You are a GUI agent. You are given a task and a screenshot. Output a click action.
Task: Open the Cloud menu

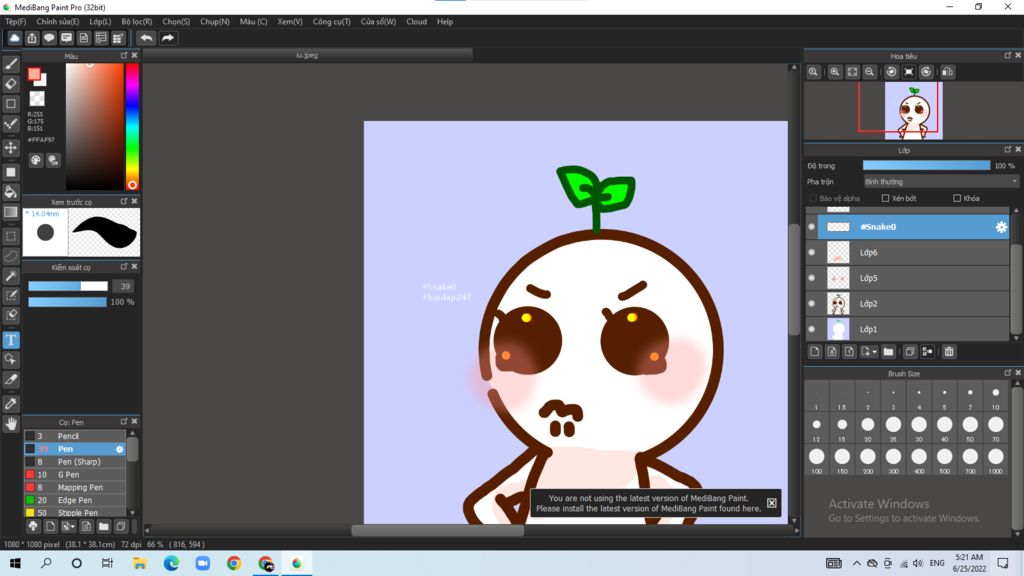pos(417,22)
